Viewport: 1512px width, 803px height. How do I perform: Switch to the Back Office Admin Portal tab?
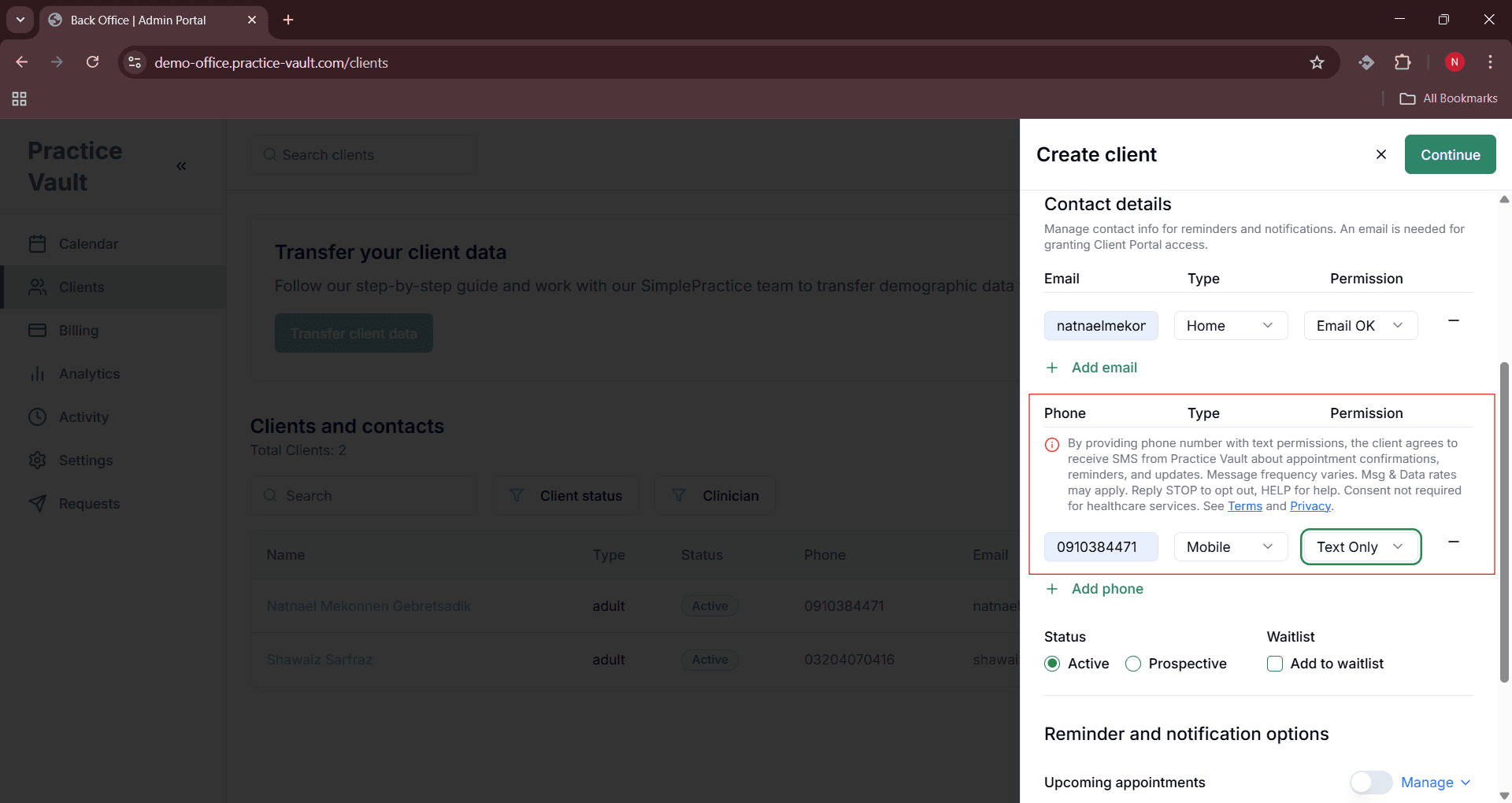(138, 20)
